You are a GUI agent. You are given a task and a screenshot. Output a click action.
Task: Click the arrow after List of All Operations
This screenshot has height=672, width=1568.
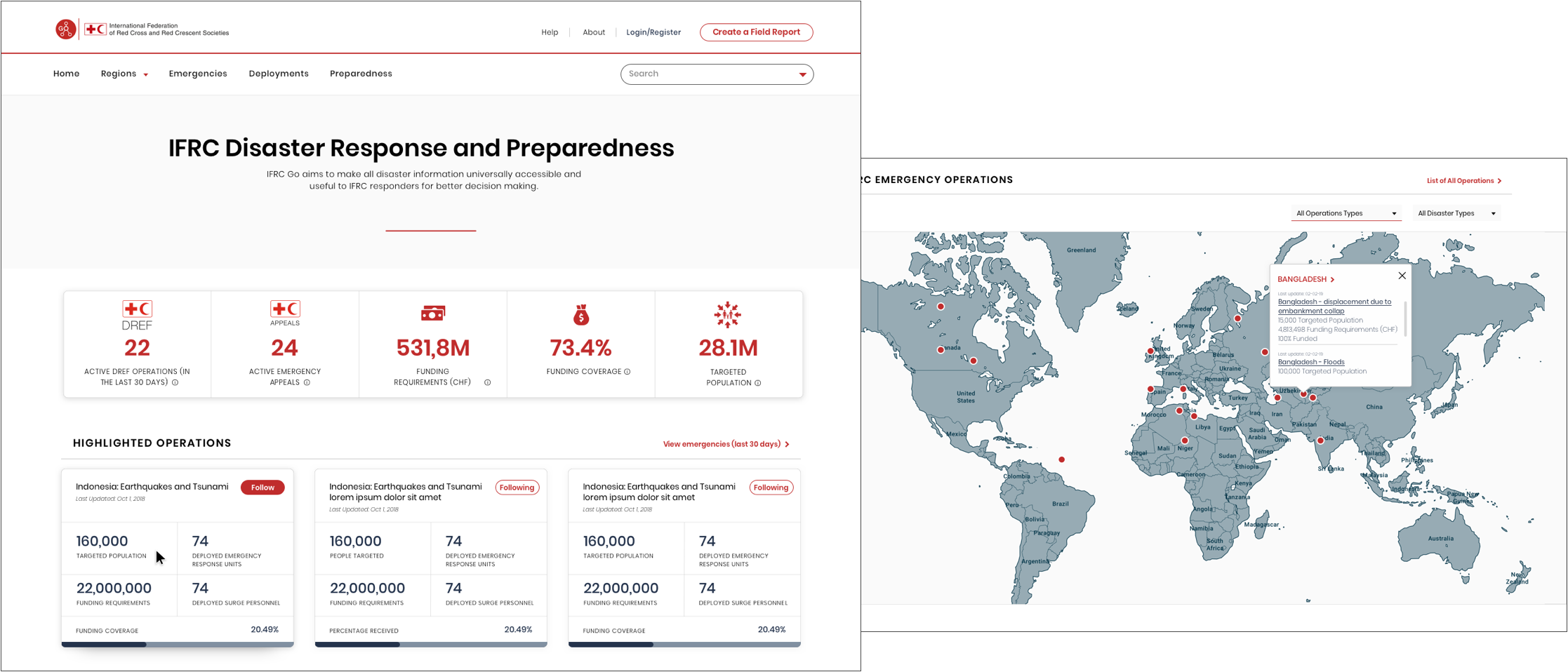tap(1500, 181)
